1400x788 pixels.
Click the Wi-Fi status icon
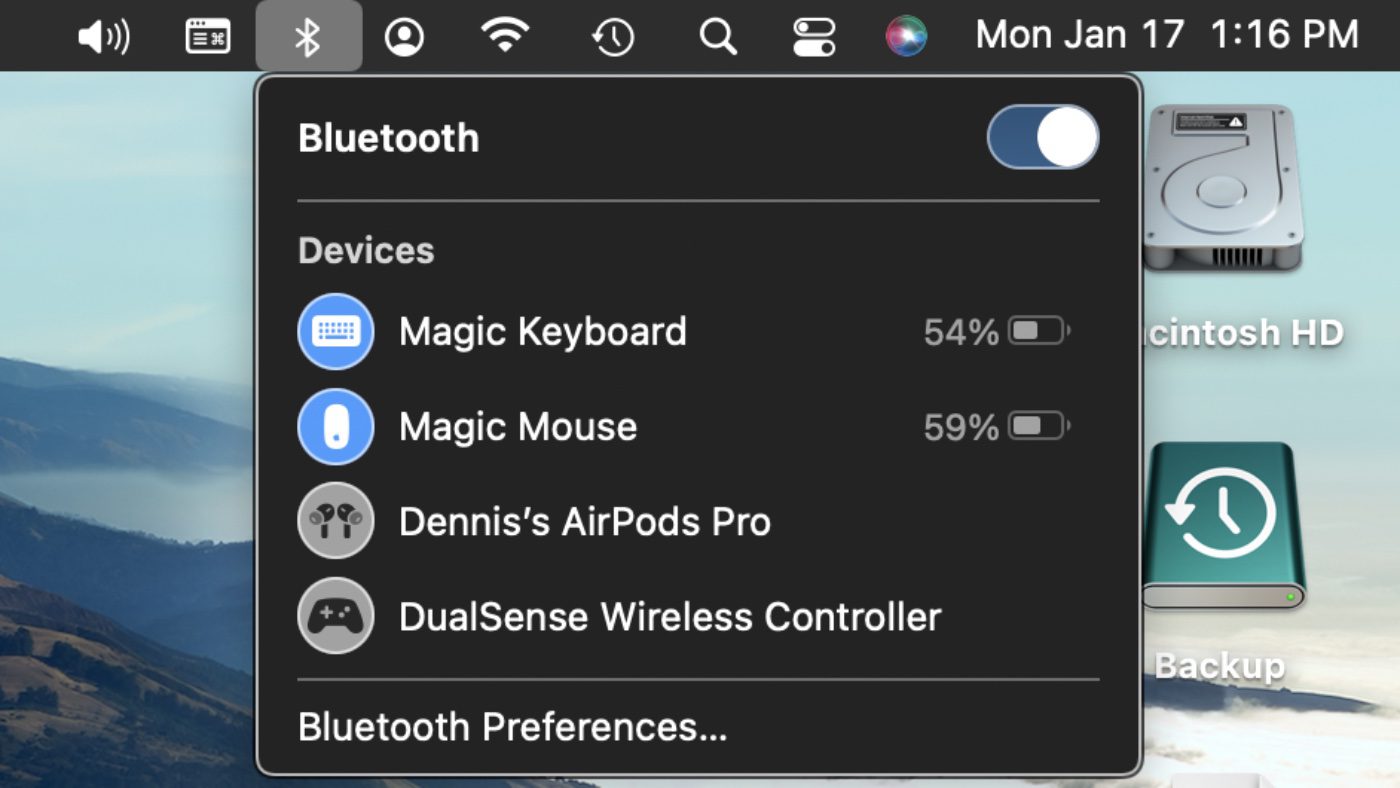(505, 37)
